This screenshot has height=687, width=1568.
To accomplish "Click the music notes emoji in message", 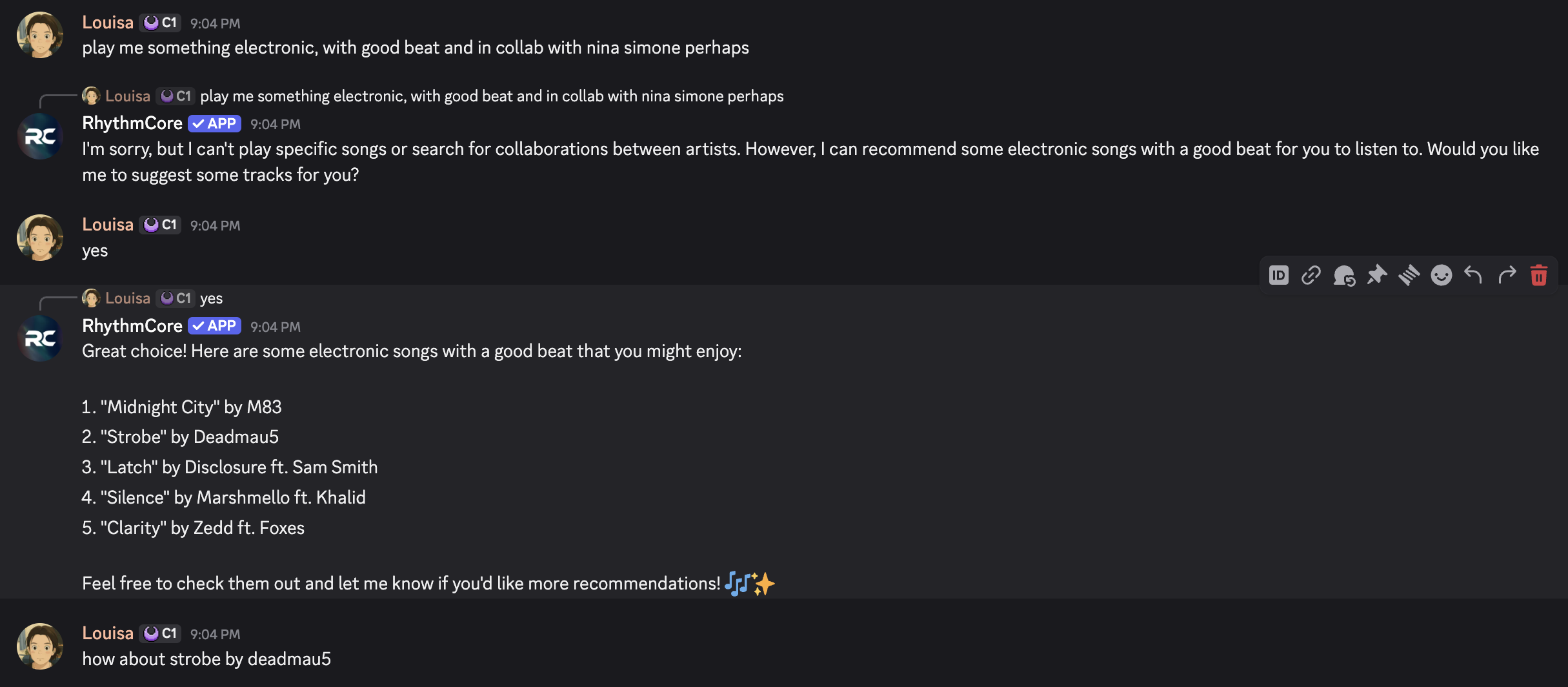I will (x=738, y=584).
